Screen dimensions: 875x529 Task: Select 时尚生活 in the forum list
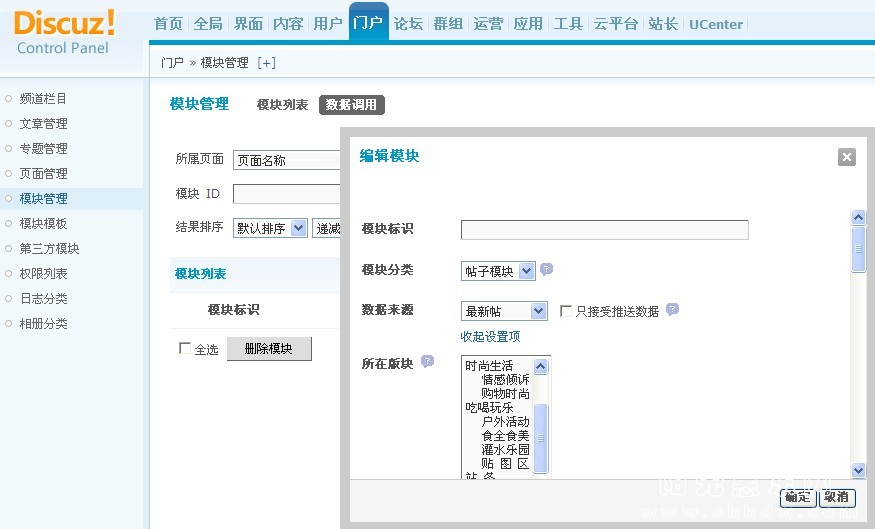pos(489,366)
